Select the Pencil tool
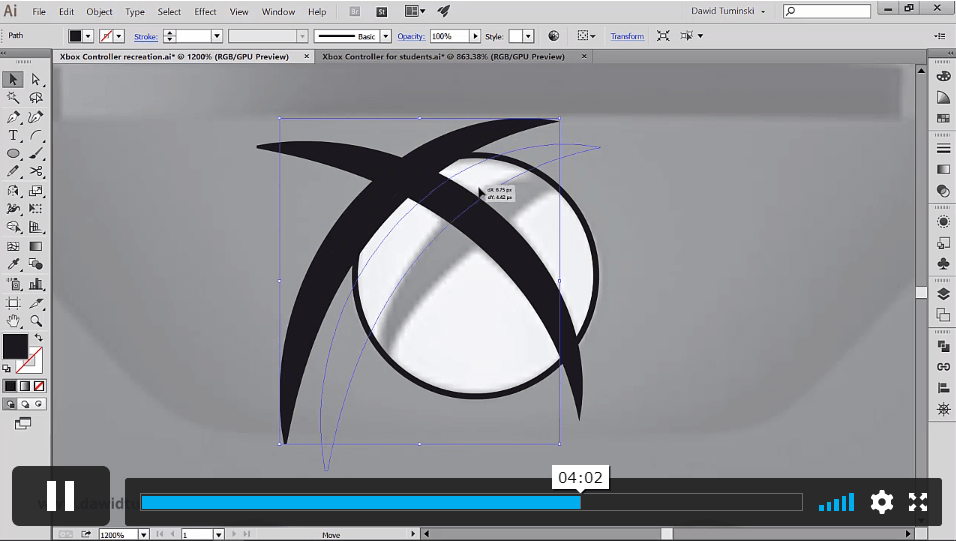The width and height of the screenshot is (956, 541). [x=13, y=171]
